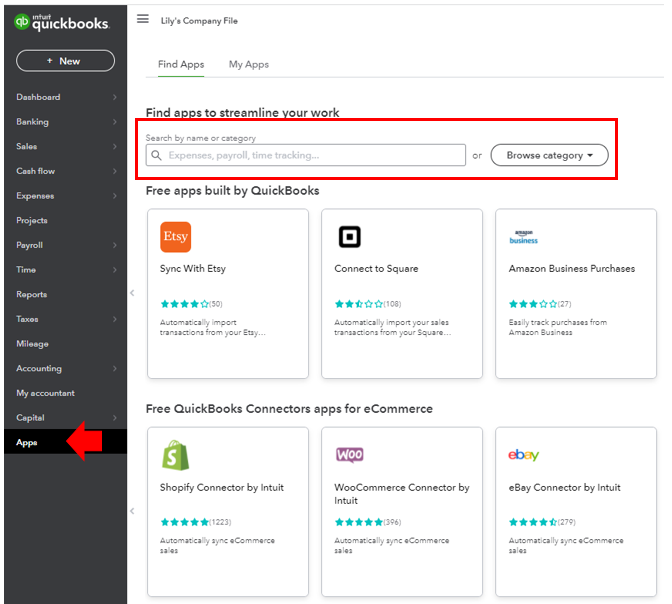Select Apps in the sidebar
This screenshot has width=672, height=604.
[x=27, y=442]
